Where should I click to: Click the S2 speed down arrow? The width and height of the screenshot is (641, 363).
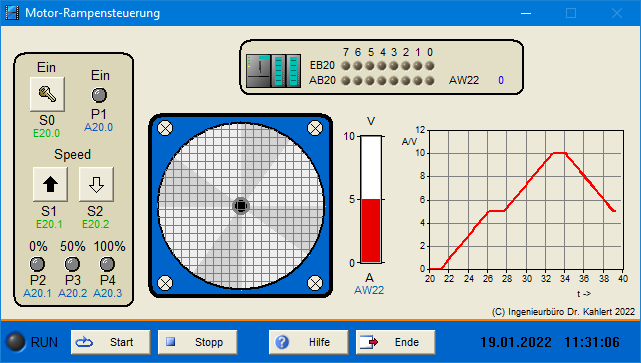tap(96, 184)
